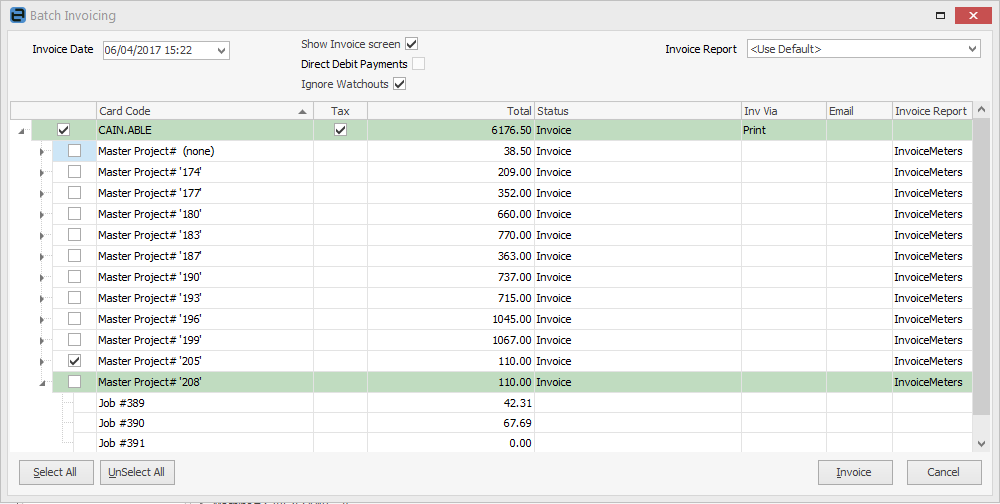Sort by the Total column header
Screen dimensions: 1000x504
[x=450, y=111]
